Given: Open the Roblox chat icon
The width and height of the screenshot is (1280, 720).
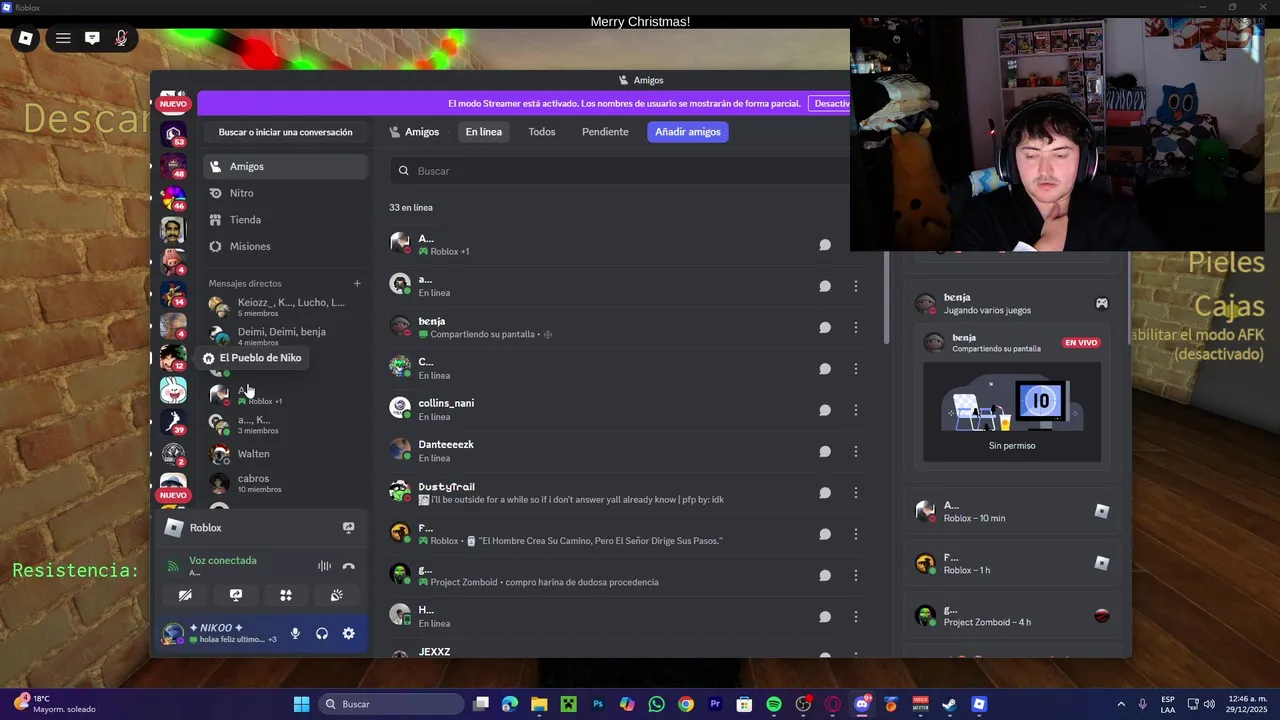Looking at the screenshot, I should coord(92,38).
